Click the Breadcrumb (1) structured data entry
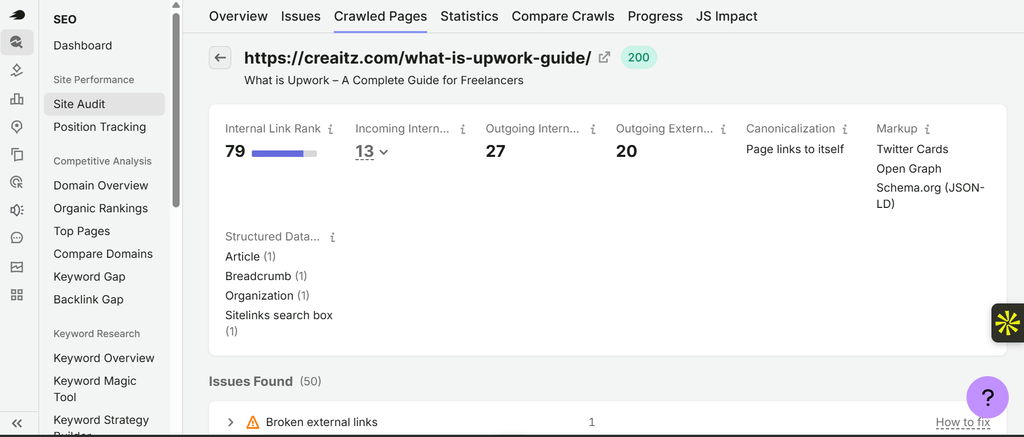Viewport: 1024px width, 437px height. (x=266, y=276)
